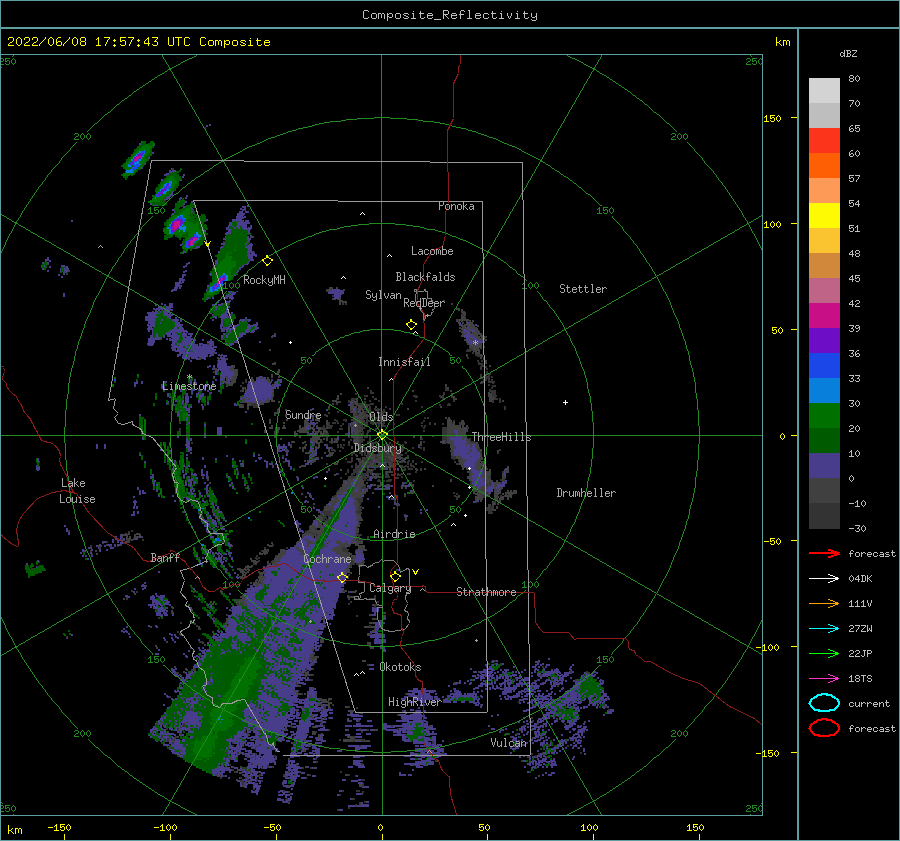Viewport: 900px width, 841px height.
Task: Click the yellow diamond marker near RockyMH
Action: (x=267, y=261)
